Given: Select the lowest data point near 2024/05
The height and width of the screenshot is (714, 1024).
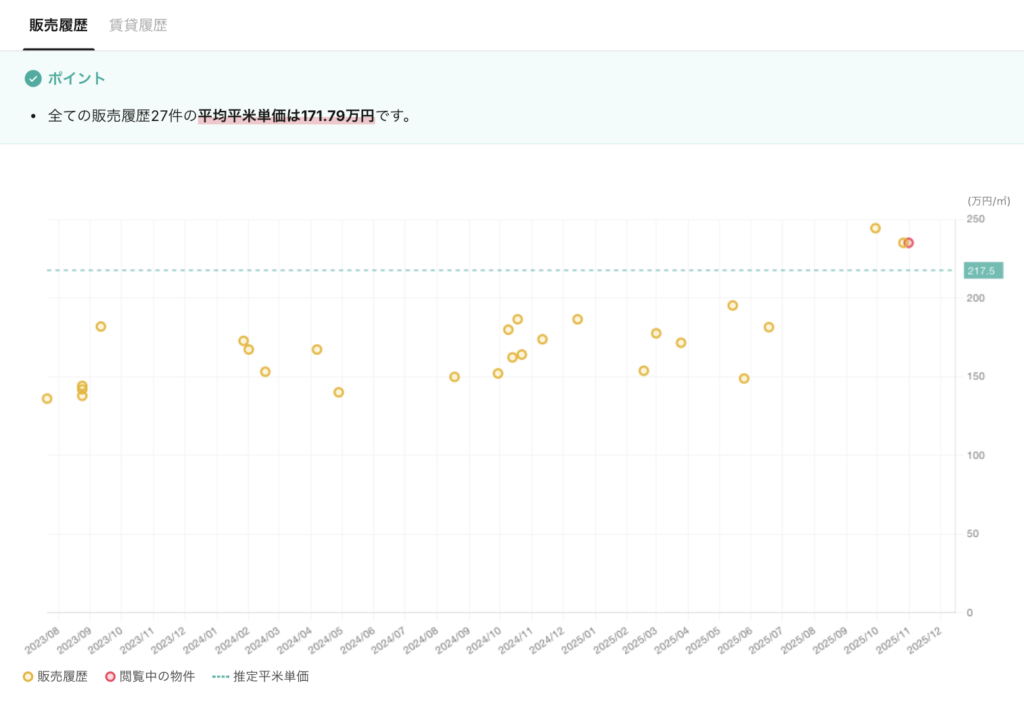Looking at the screenshot, I should coord(339,392).
